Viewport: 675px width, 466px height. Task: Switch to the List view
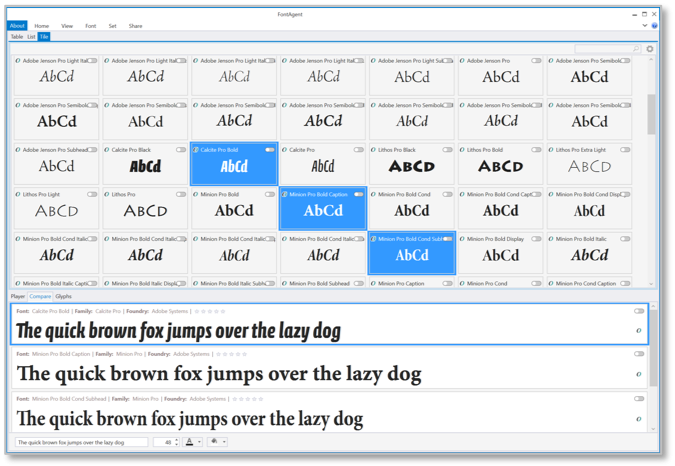(x=31, y=37)
